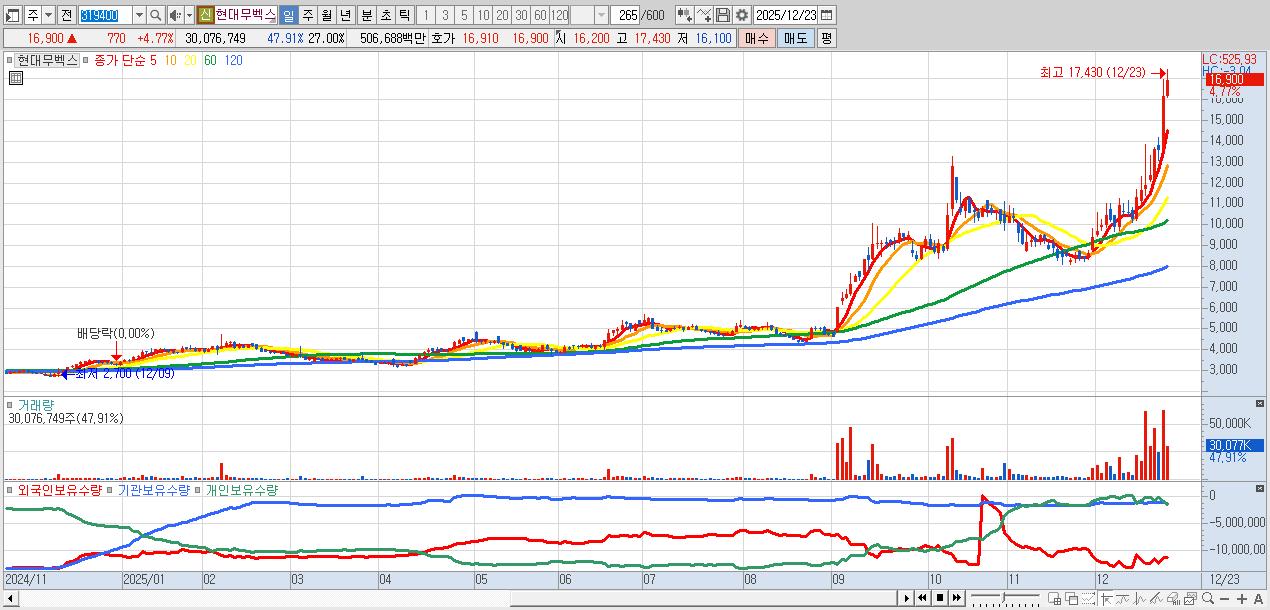Choose interval button 60
This screenshot has height=610, width=1270.
tap(540, 15)
